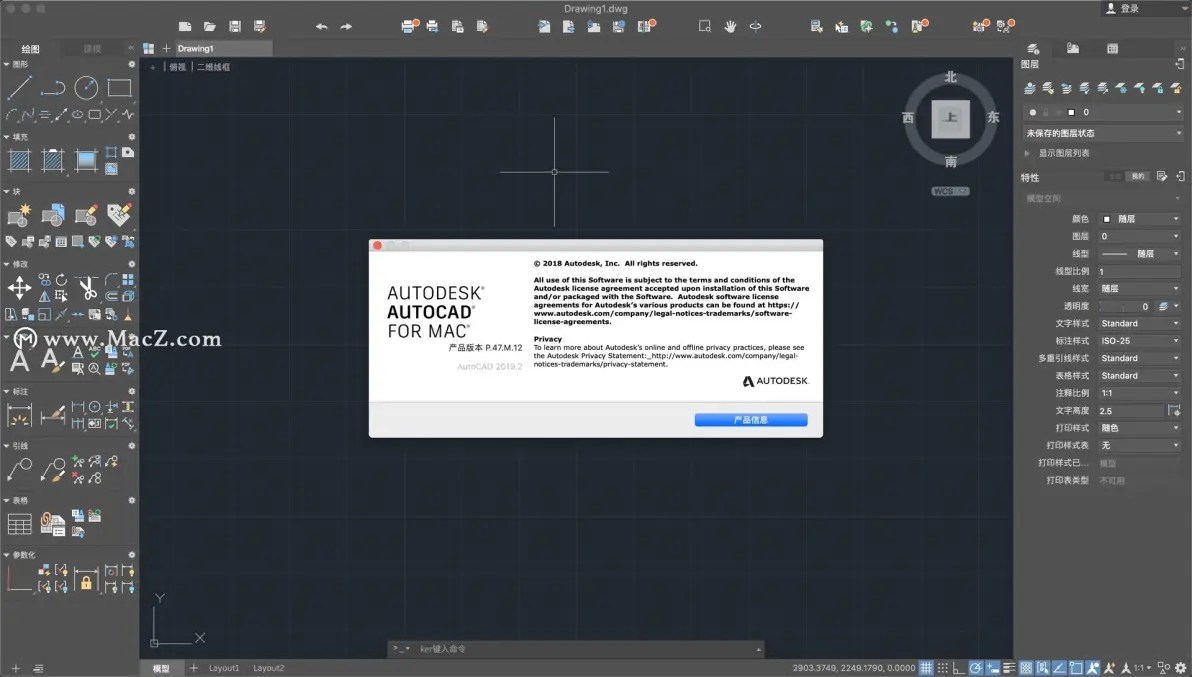Switch to the Layout2 tab
This screenshot has height=677, width=1192.
tap(268, 668)
